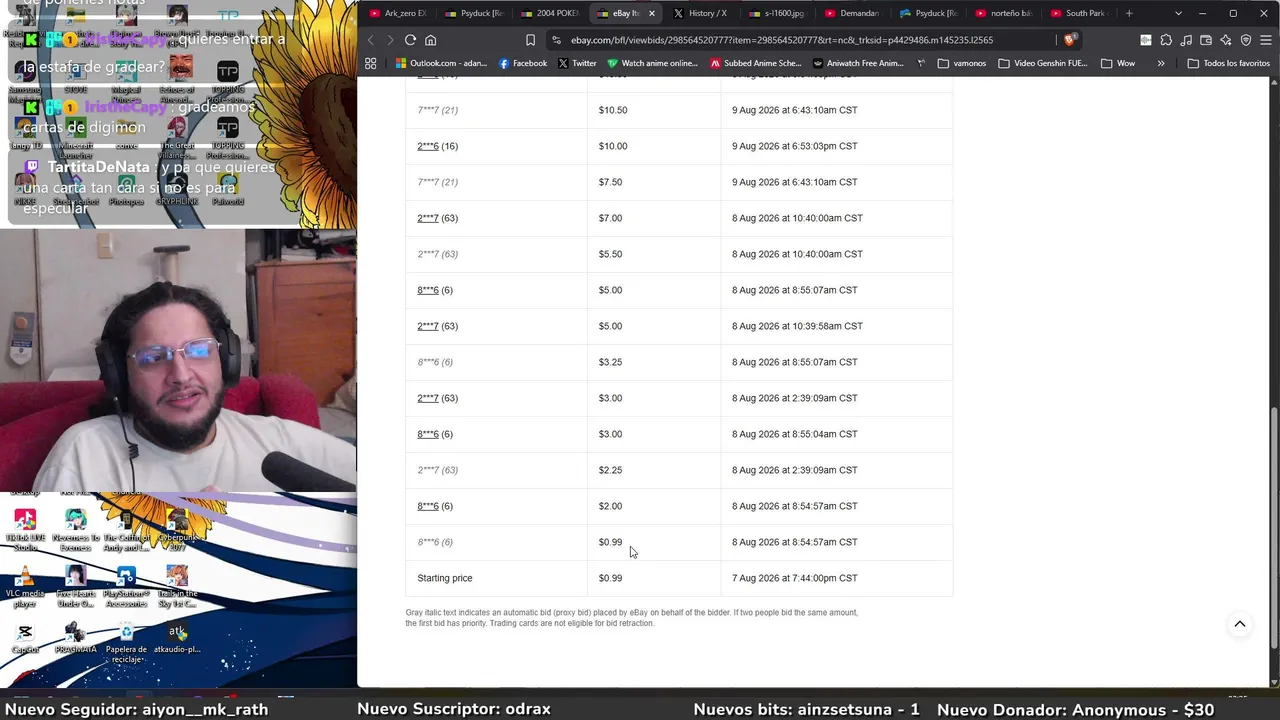Open PlayStation Accessories desktop shortcut
The height and width of the screenshot is (720, 1280).
(126, 586)
